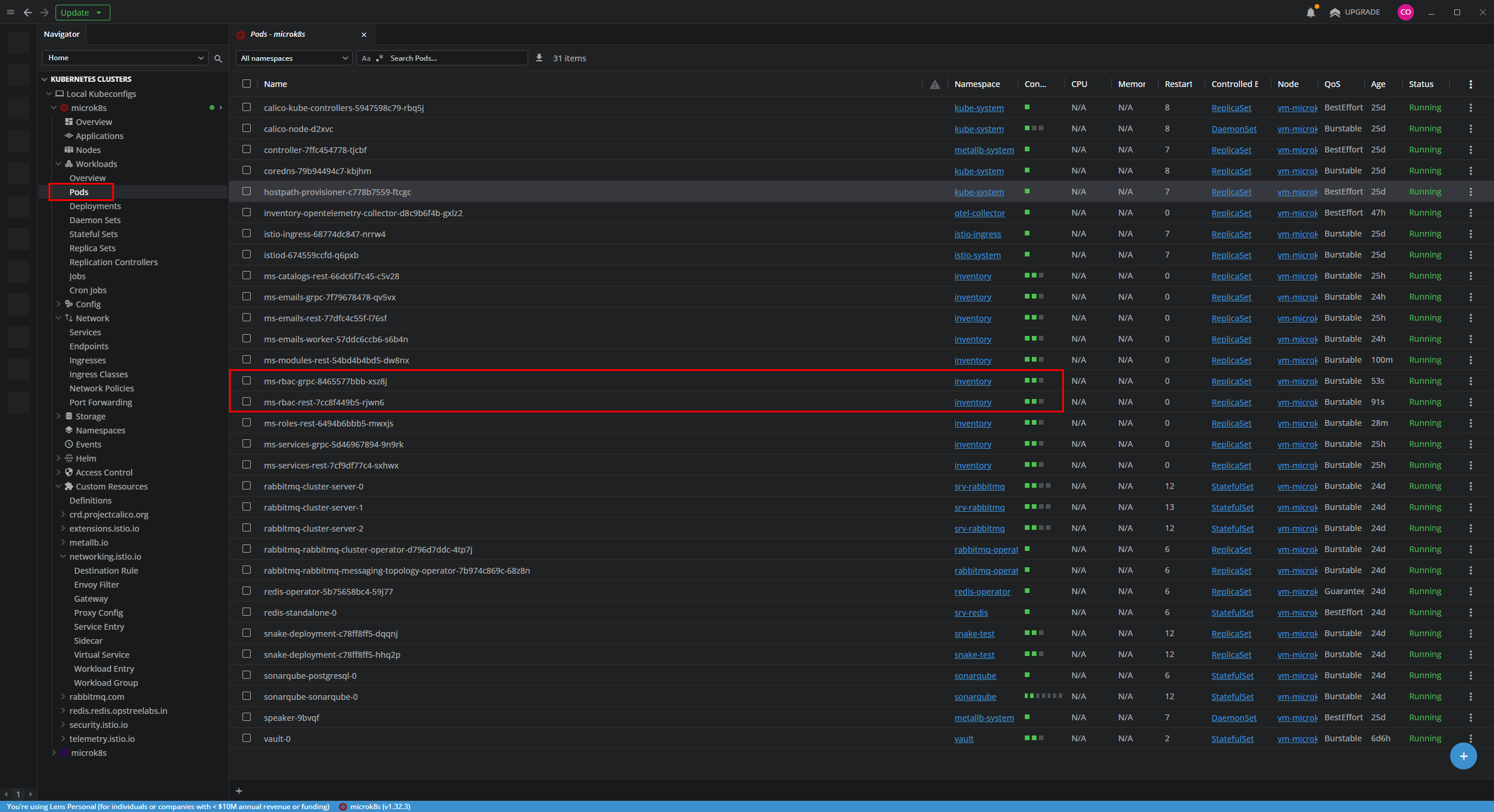Click the blue plus create-resource button
This screenshot has height=812, width=1494.
[1463, 756]
